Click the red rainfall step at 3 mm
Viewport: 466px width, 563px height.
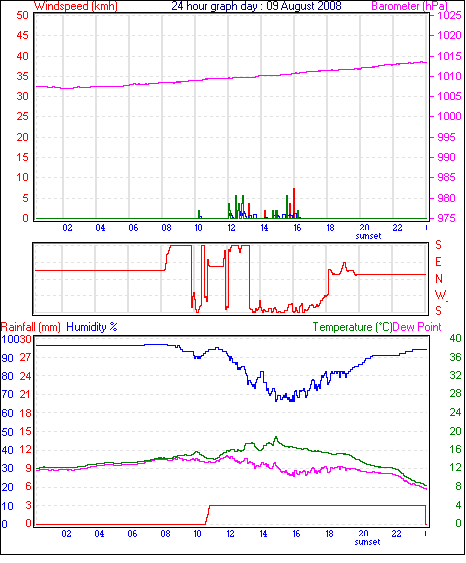pyautogui.click(x=317, y=506)
